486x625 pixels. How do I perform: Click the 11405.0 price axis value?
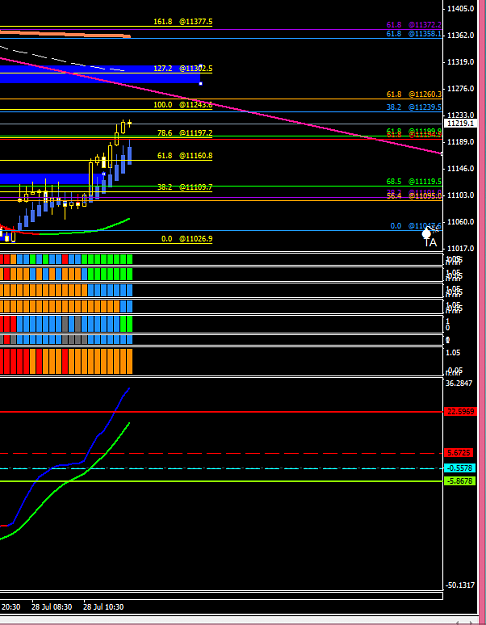coord(460,8)
